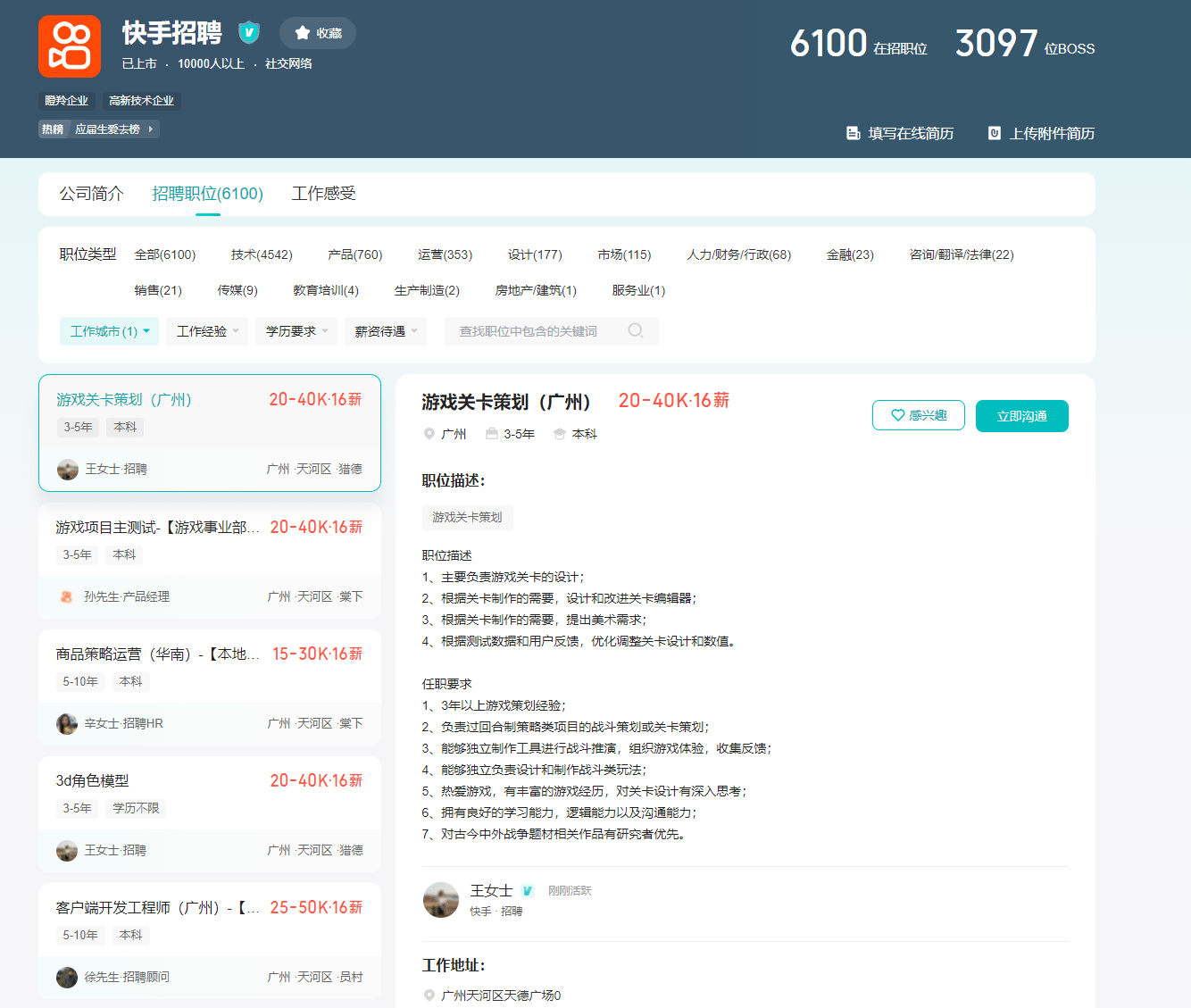
Task: Click the 3-5年 experience briefcase icon
Action: 492,434
